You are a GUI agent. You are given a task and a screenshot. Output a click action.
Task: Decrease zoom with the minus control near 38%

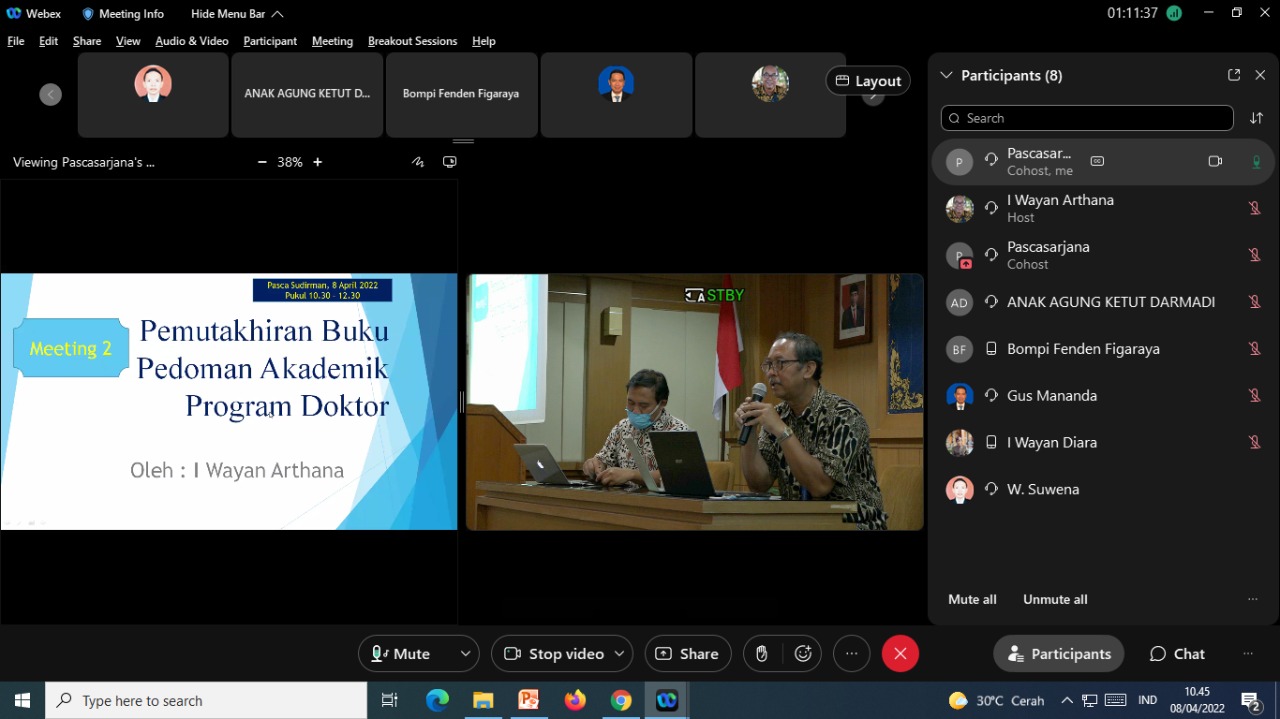pyautogui.click(x=261, y=161)
